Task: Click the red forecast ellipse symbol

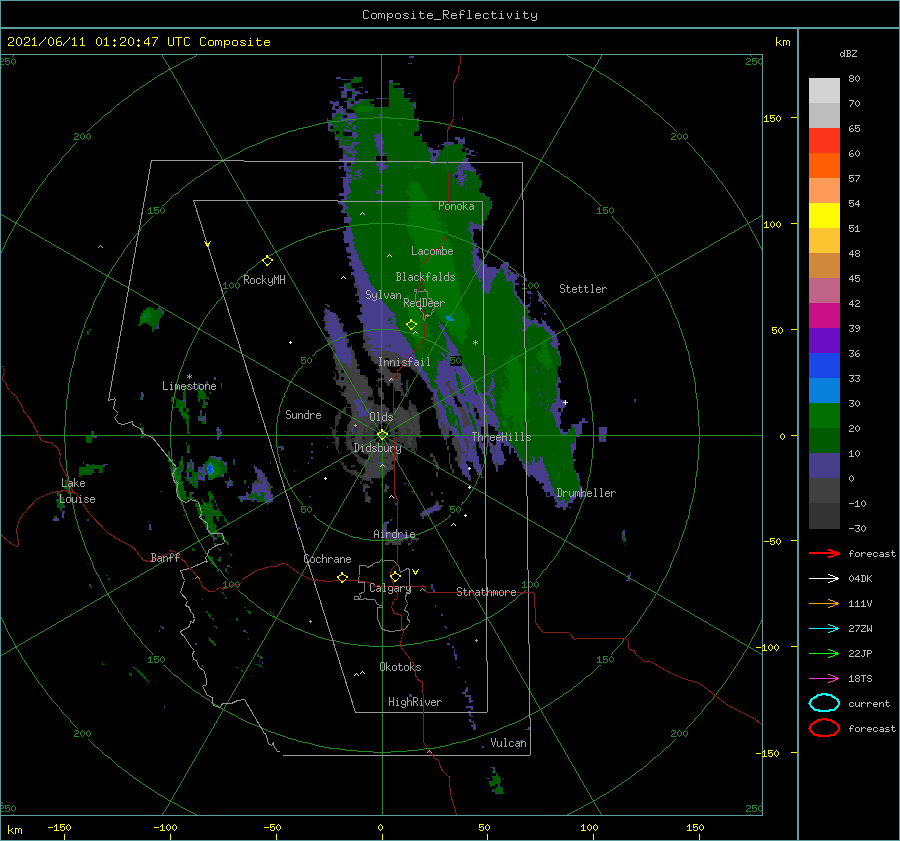Action: (x=824, y=728)
